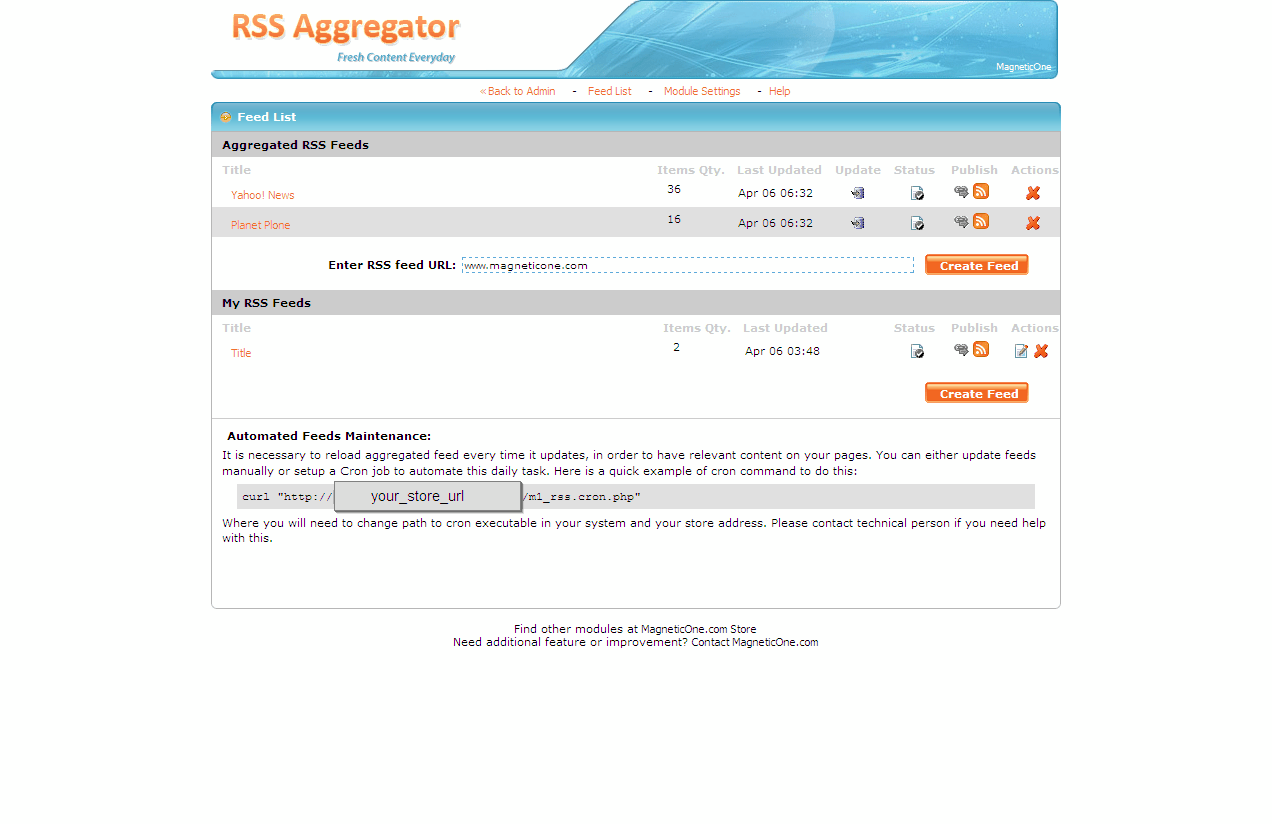Image resolution: width=1272 pixels, height=824 pixels.
Task: Click items quantity 16 for Planet Plone
Action: click(x=674, y=219)
